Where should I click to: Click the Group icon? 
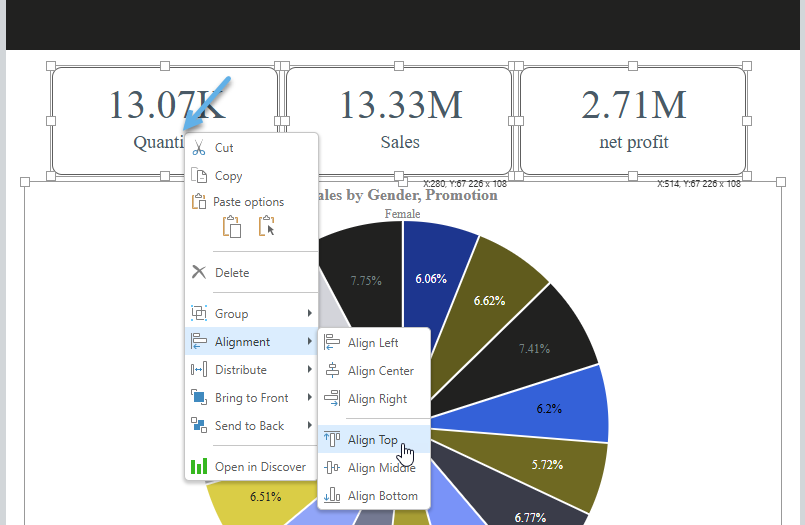pos(199,313)
